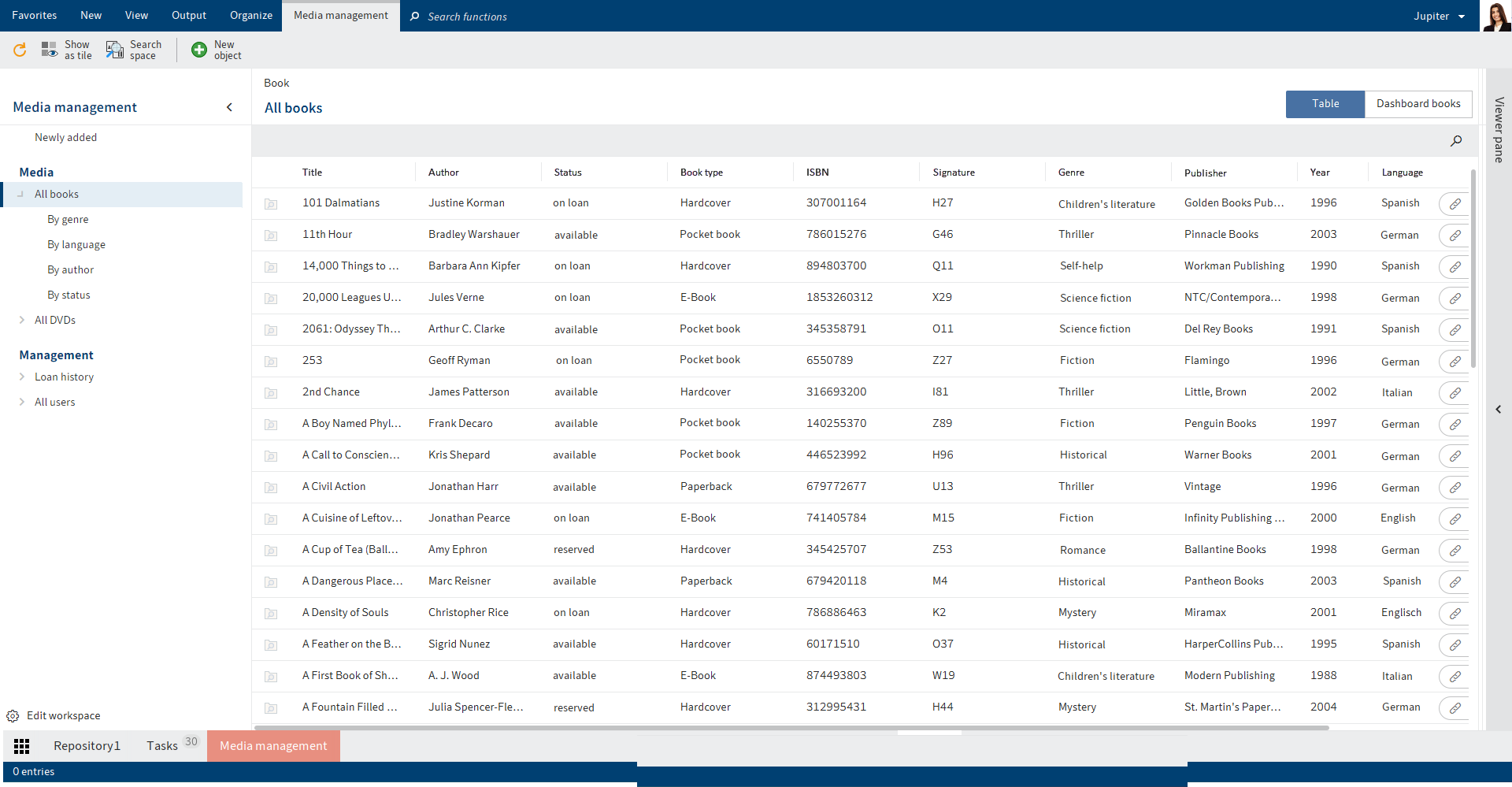The height and width of the screenshot is (787, 1512).
Task: Expand the Viewer pane arrow
Action: coord(1499,409)
